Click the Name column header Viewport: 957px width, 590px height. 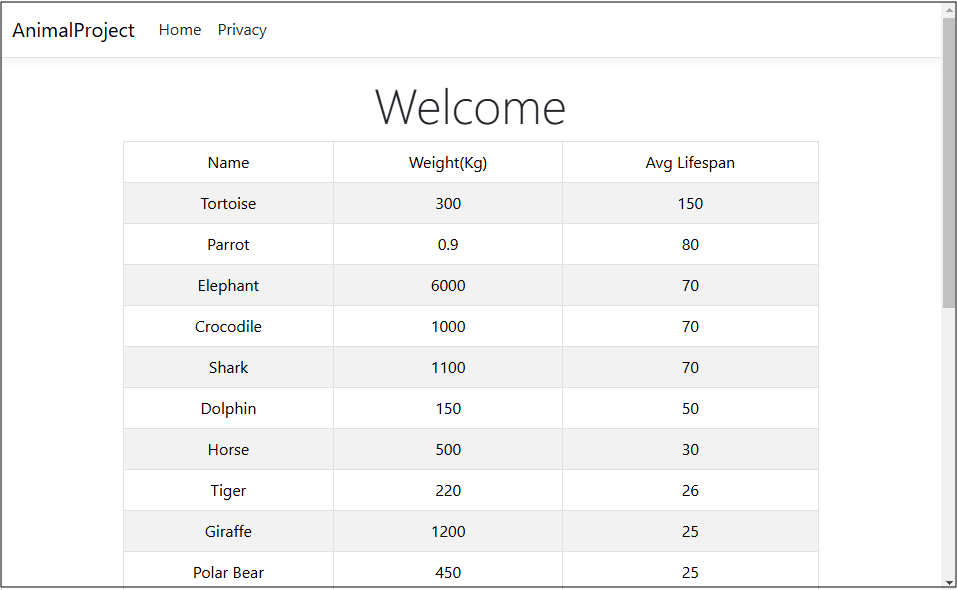(228, 162)
